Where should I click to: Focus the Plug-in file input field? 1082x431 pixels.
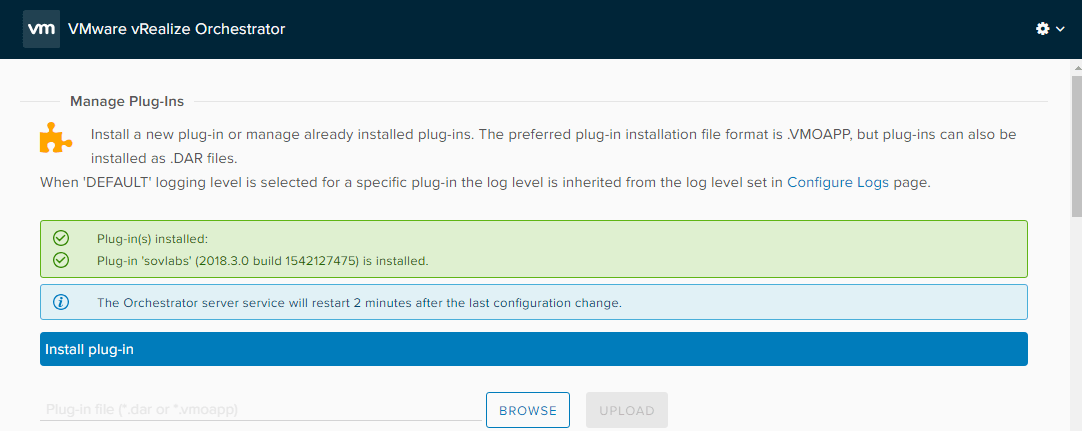[260, 410]
